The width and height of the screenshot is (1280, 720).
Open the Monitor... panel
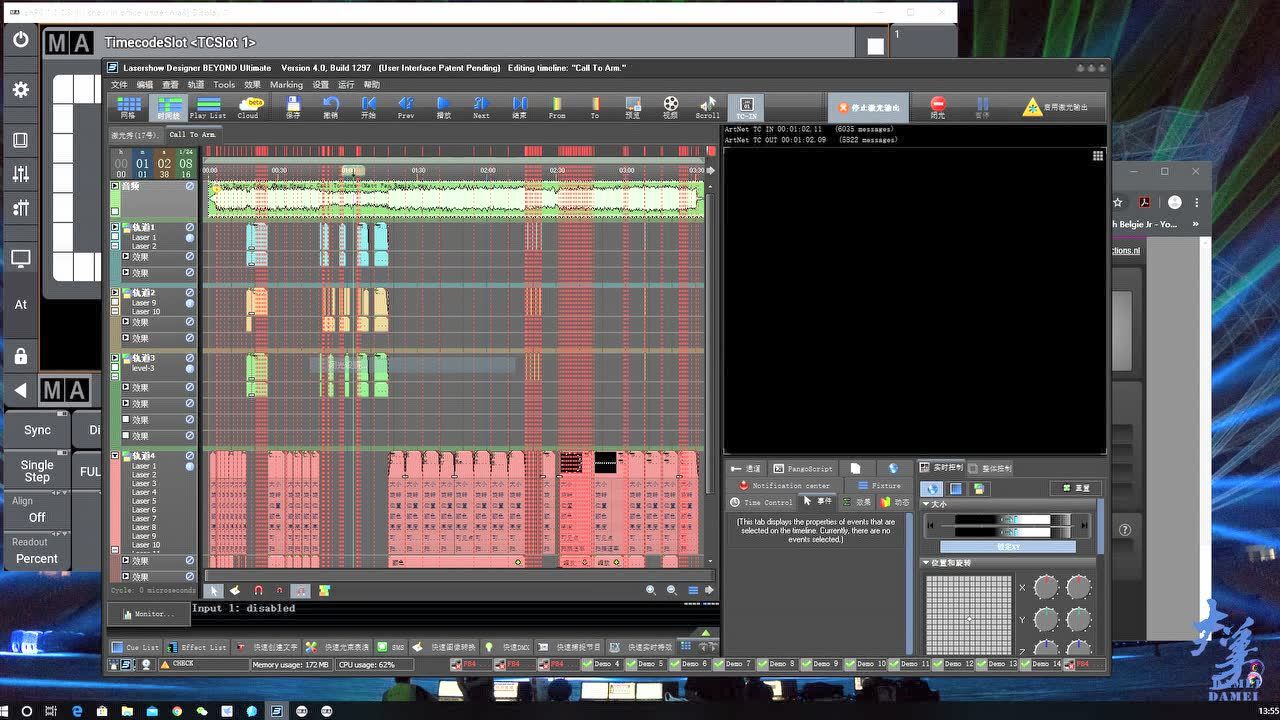(x=148, y=614)
